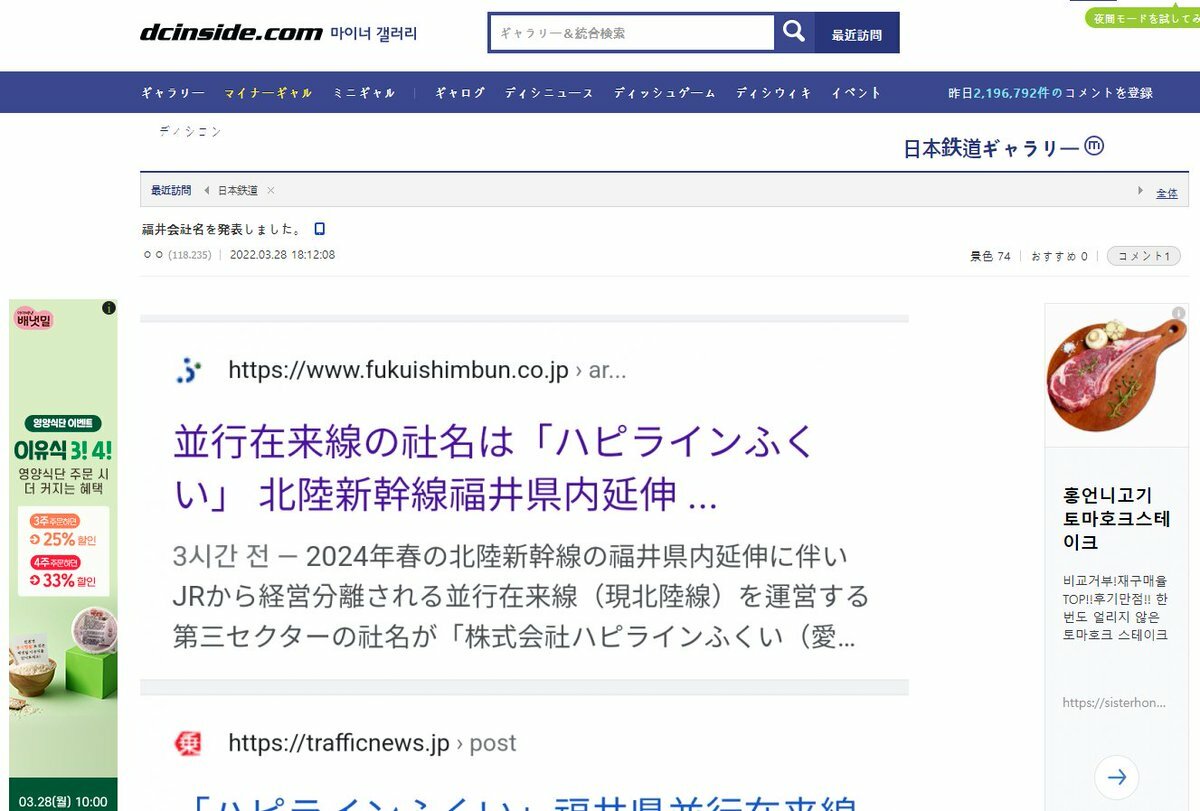The width and height of the screenshot is (1200, 811).
Task: Toggle night mode with the green button
Action: 1143,18
